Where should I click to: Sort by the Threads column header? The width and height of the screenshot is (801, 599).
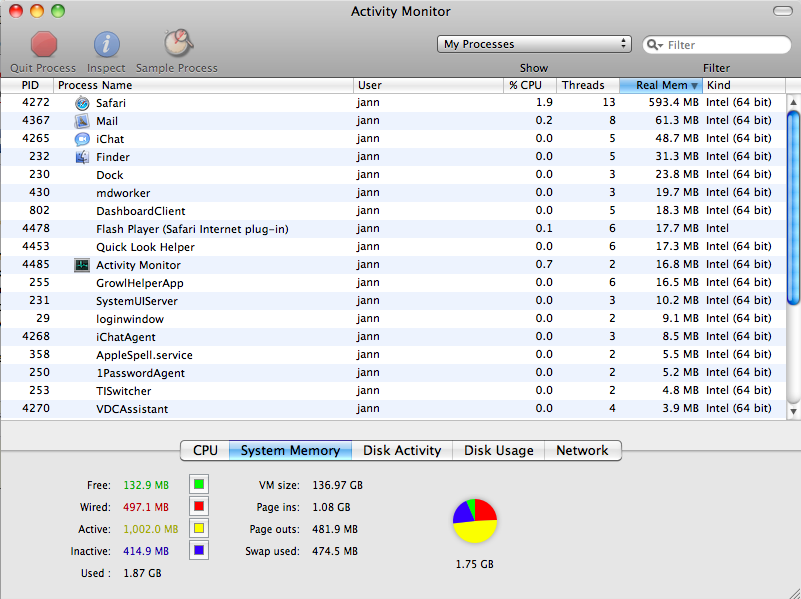pos(588,85)
